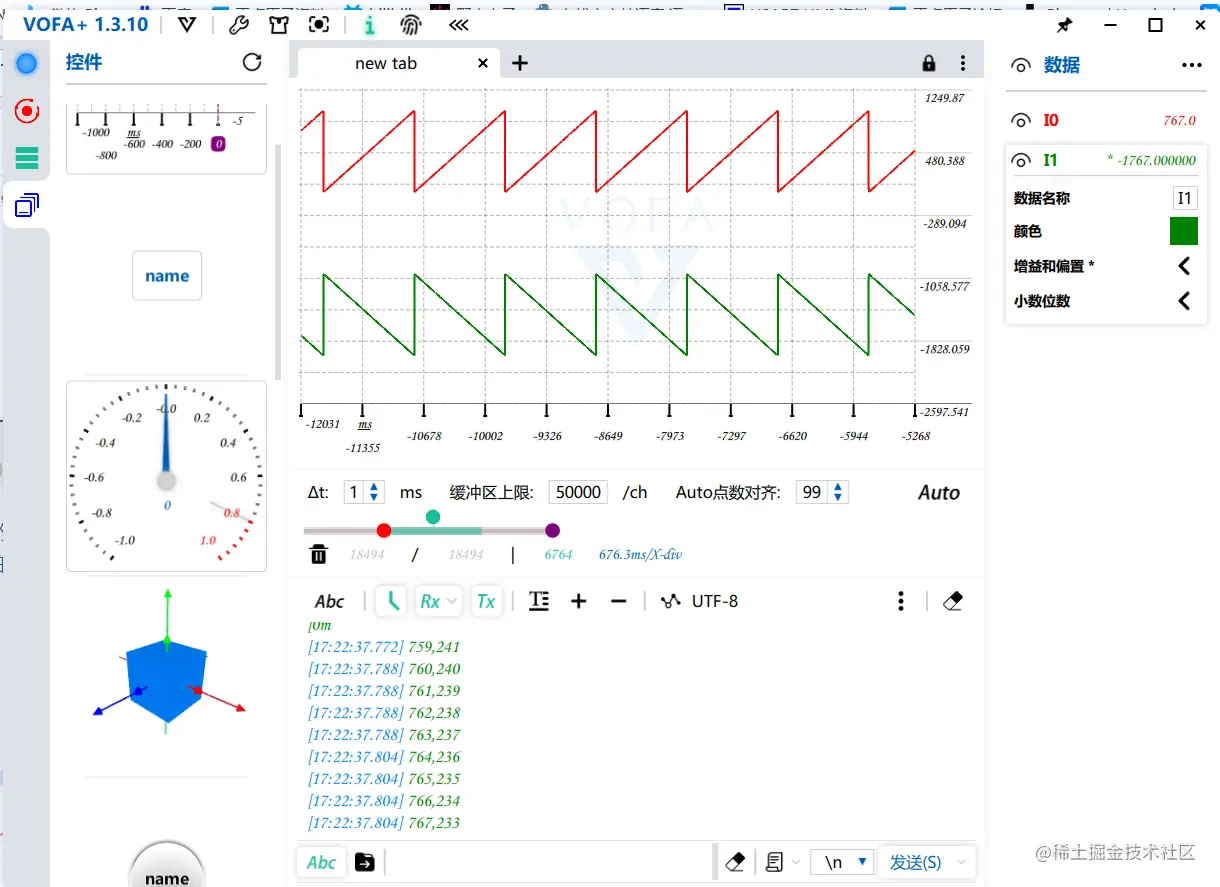The image size is (1220, 887).
Task: Open the send history script icon
Action: tap(774, 862)
